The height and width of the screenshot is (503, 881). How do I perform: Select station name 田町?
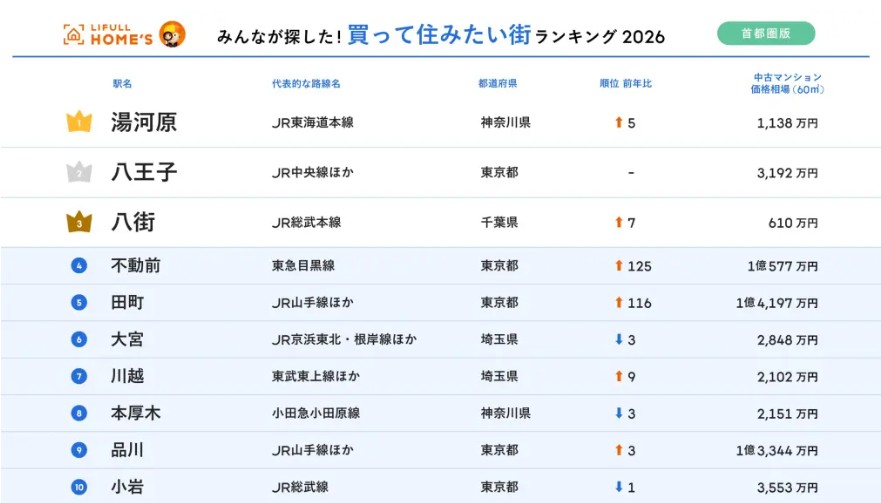128,302
